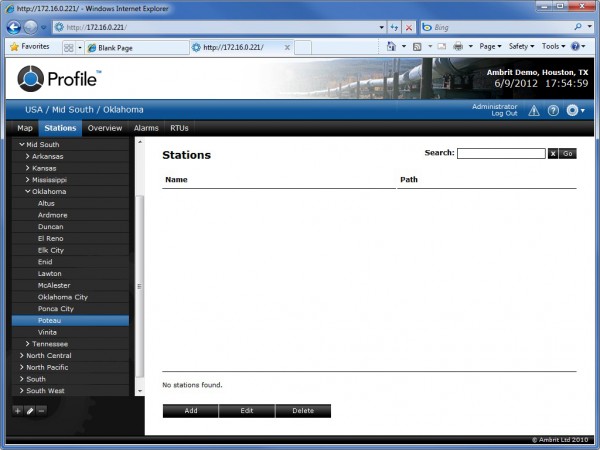Open the Tools menu
Viewport: 600px width, 450px height.
pos(553,46)
